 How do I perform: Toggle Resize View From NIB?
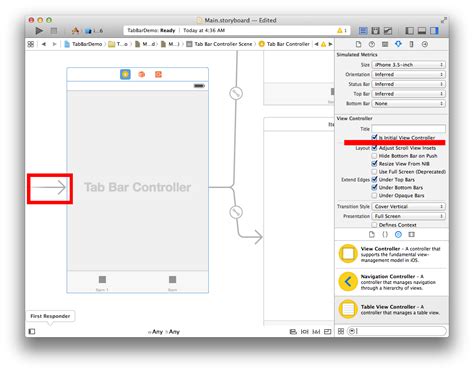pyautogui.click(x=374, y=164)
